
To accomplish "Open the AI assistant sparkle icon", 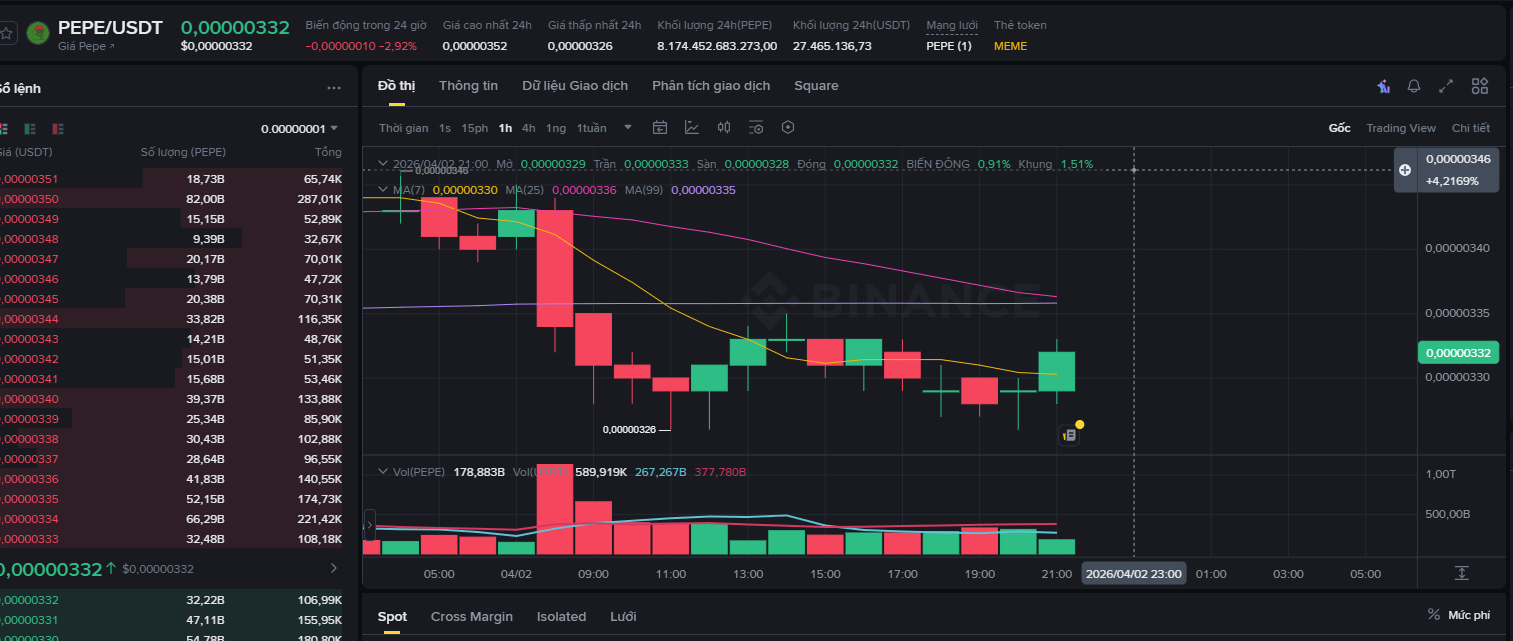I will coord(1384,86).
